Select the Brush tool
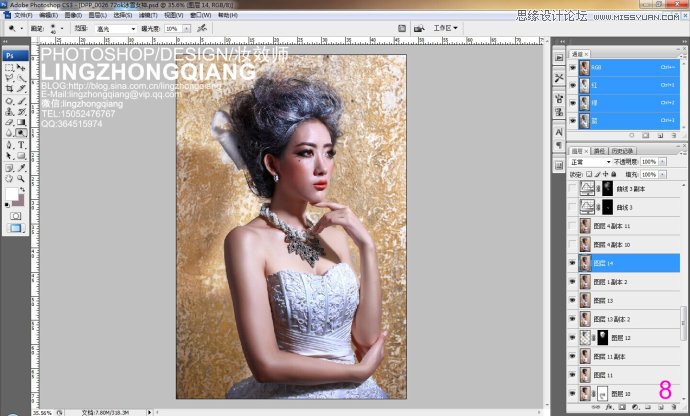 click(x=21, y=101)
